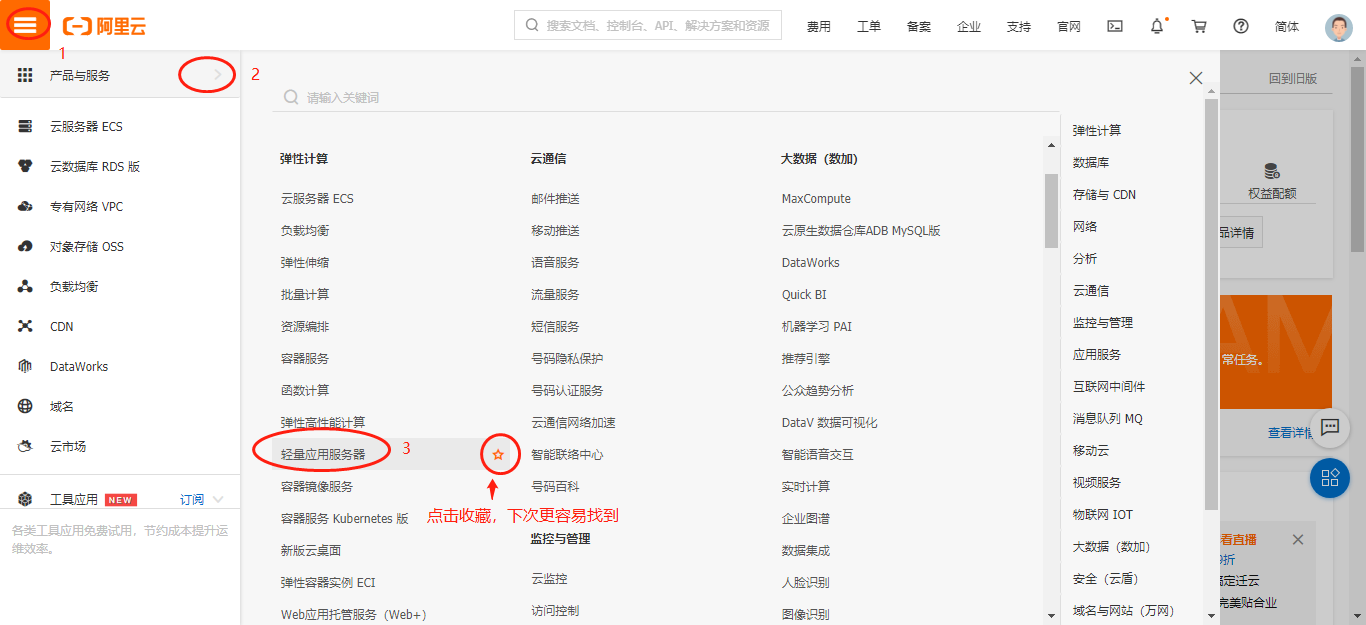Click the 云市场 sidebar label
This screenshot has height=625, width=1366.
pos(68,447)
